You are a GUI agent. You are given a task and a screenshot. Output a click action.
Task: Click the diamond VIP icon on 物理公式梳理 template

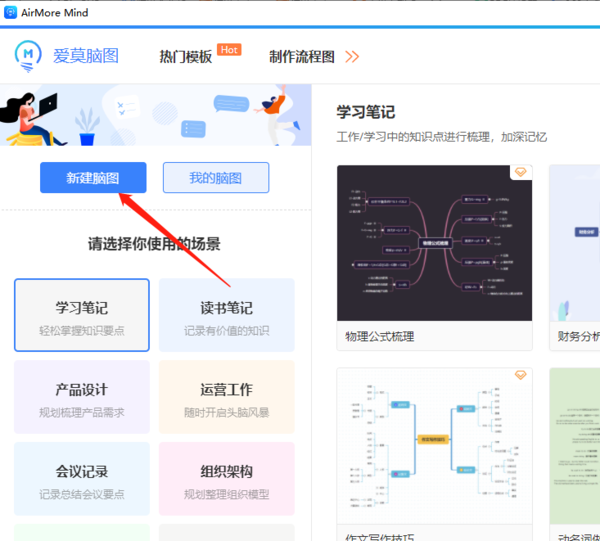click(x=520, y=174)
